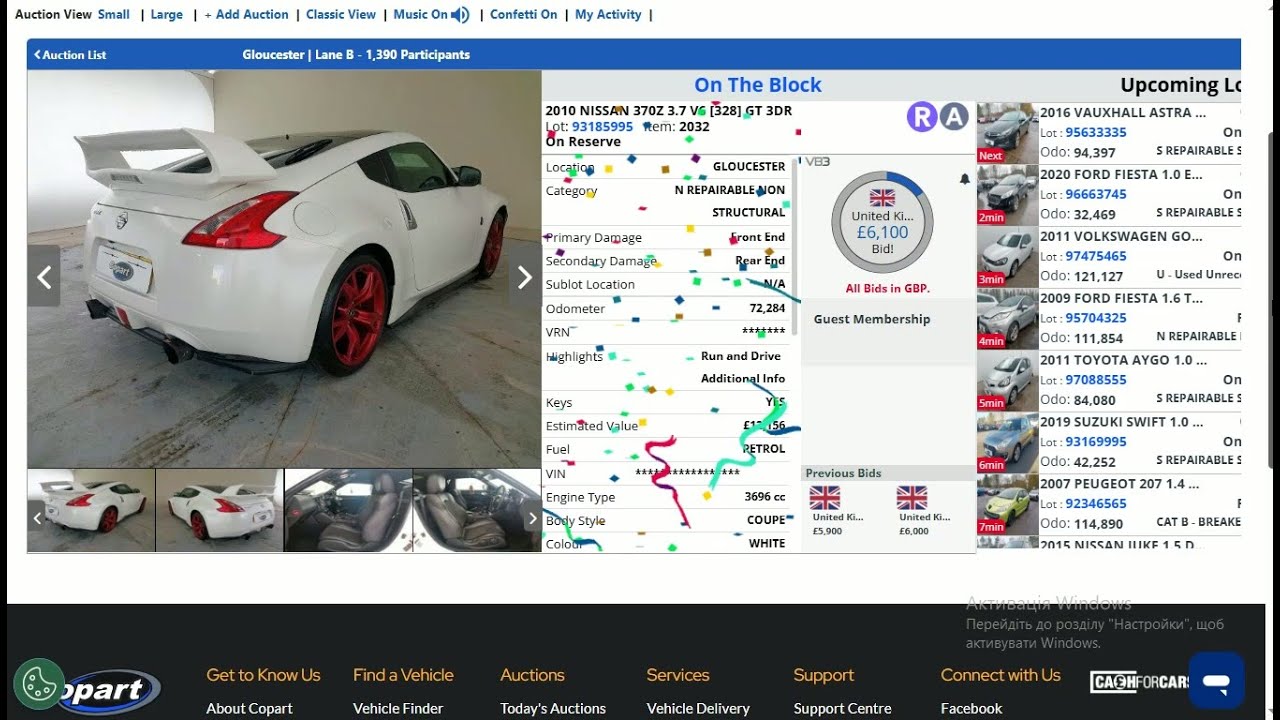Click the 2011 Volkswagen Golf thumbnail
1280x720 pixels.
tap(1007, 257)
